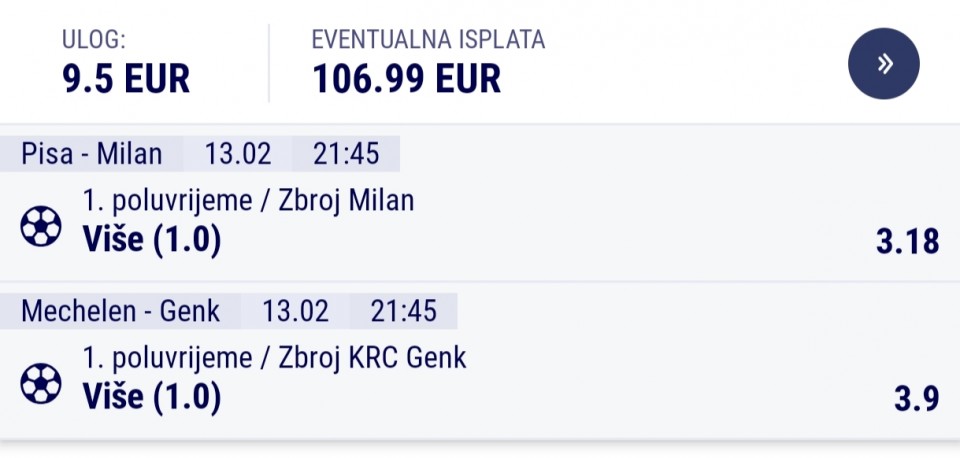Click the ULOG label
The height and width of the screenshot is (458, 960).
94,40
